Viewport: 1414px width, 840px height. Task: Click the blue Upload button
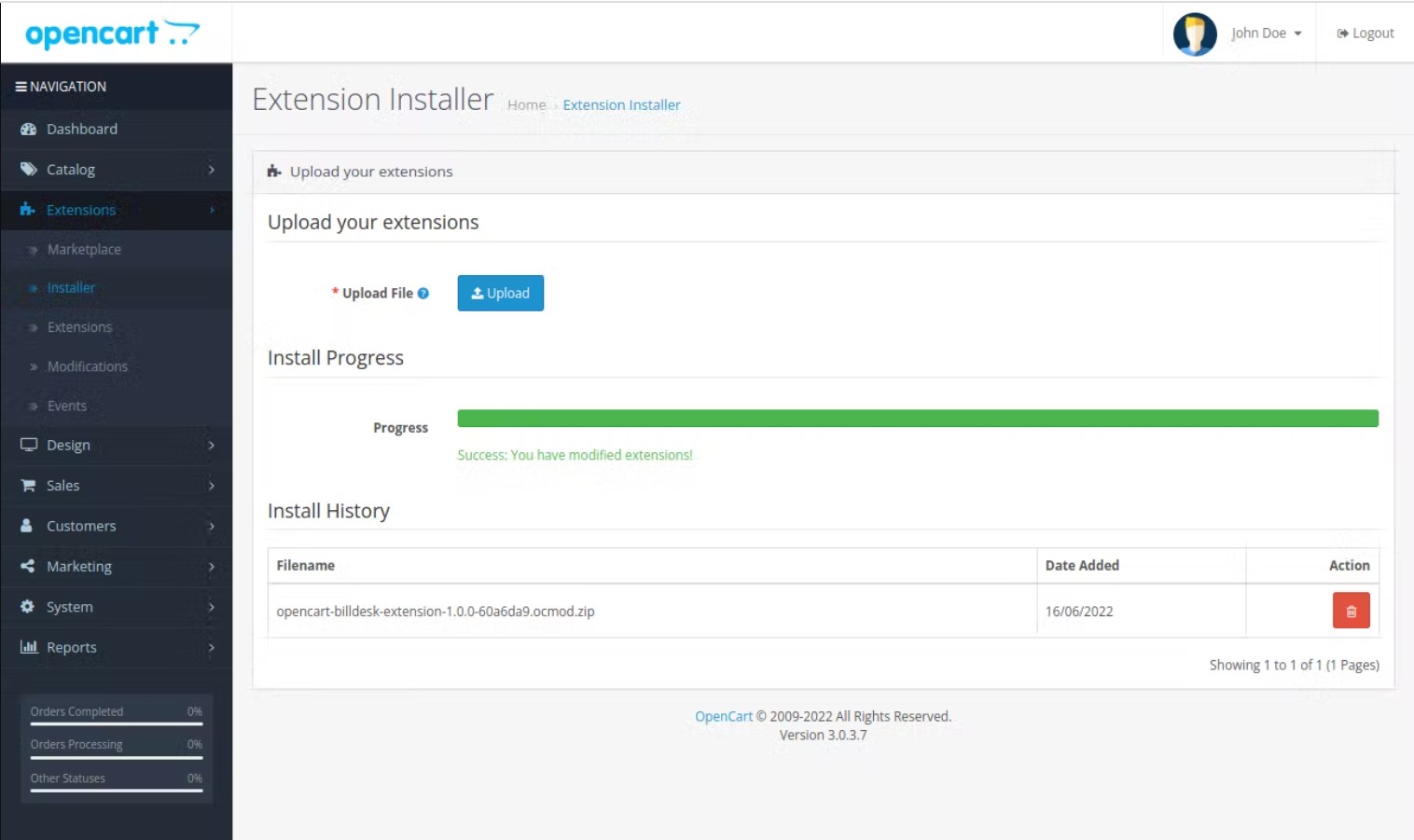coord(500,293)
